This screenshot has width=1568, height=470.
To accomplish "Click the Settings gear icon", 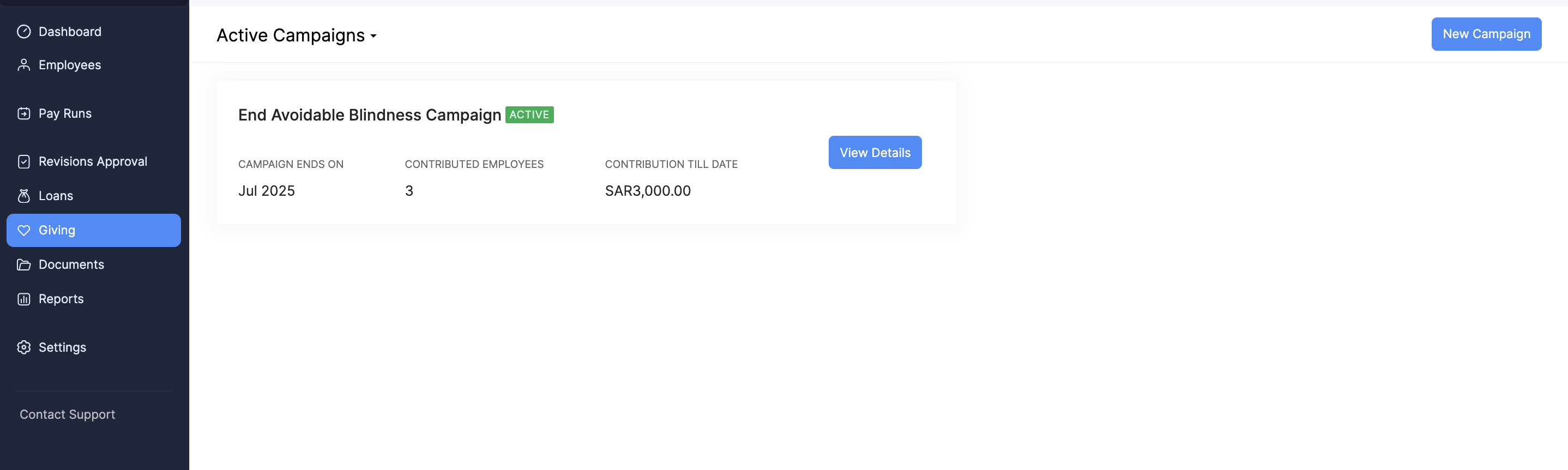I will 24,348.
